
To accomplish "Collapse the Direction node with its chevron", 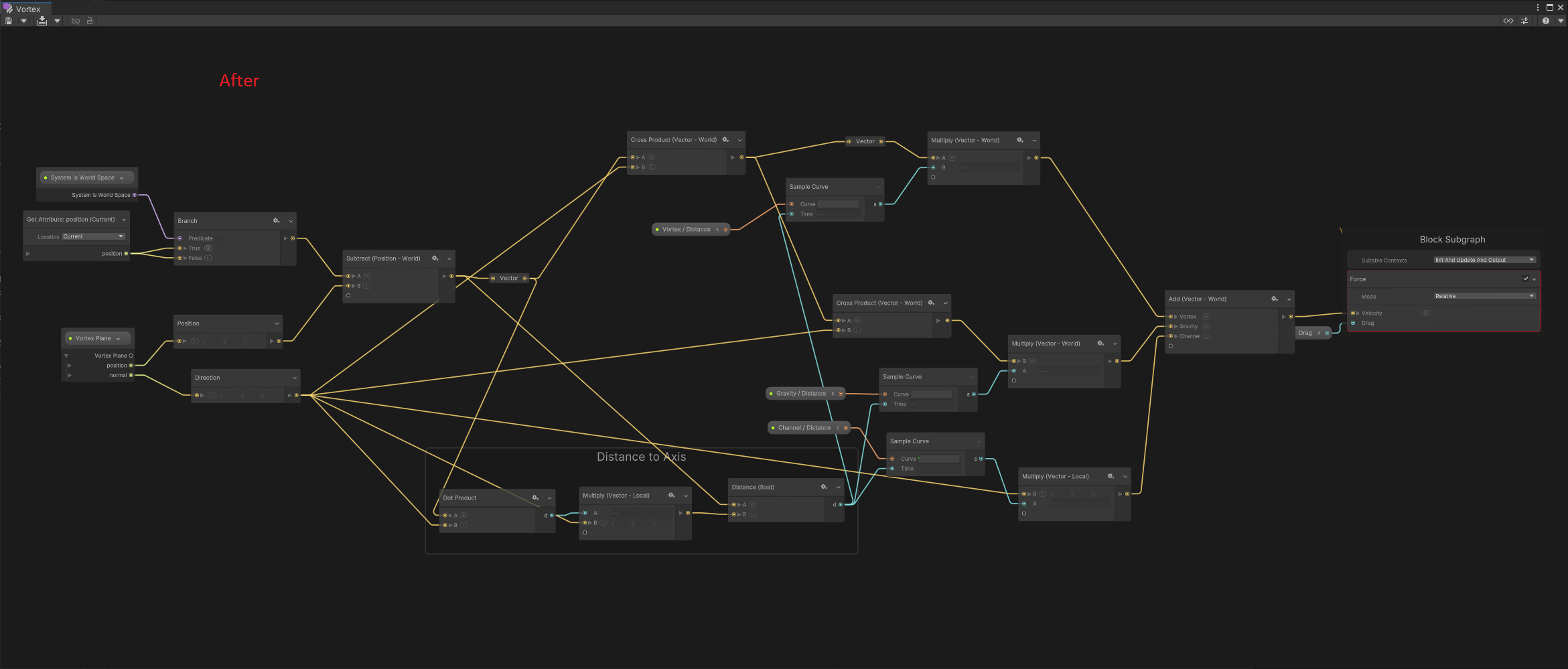I will 294,378.
